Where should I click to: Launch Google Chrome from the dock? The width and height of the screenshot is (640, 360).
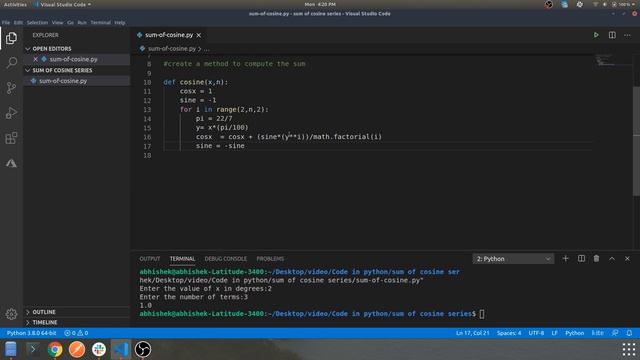pos(55,349)
